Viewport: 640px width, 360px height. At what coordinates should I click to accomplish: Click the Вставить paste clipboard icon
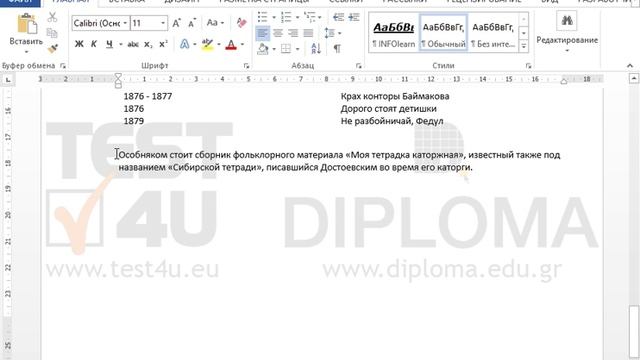point(27,24)
